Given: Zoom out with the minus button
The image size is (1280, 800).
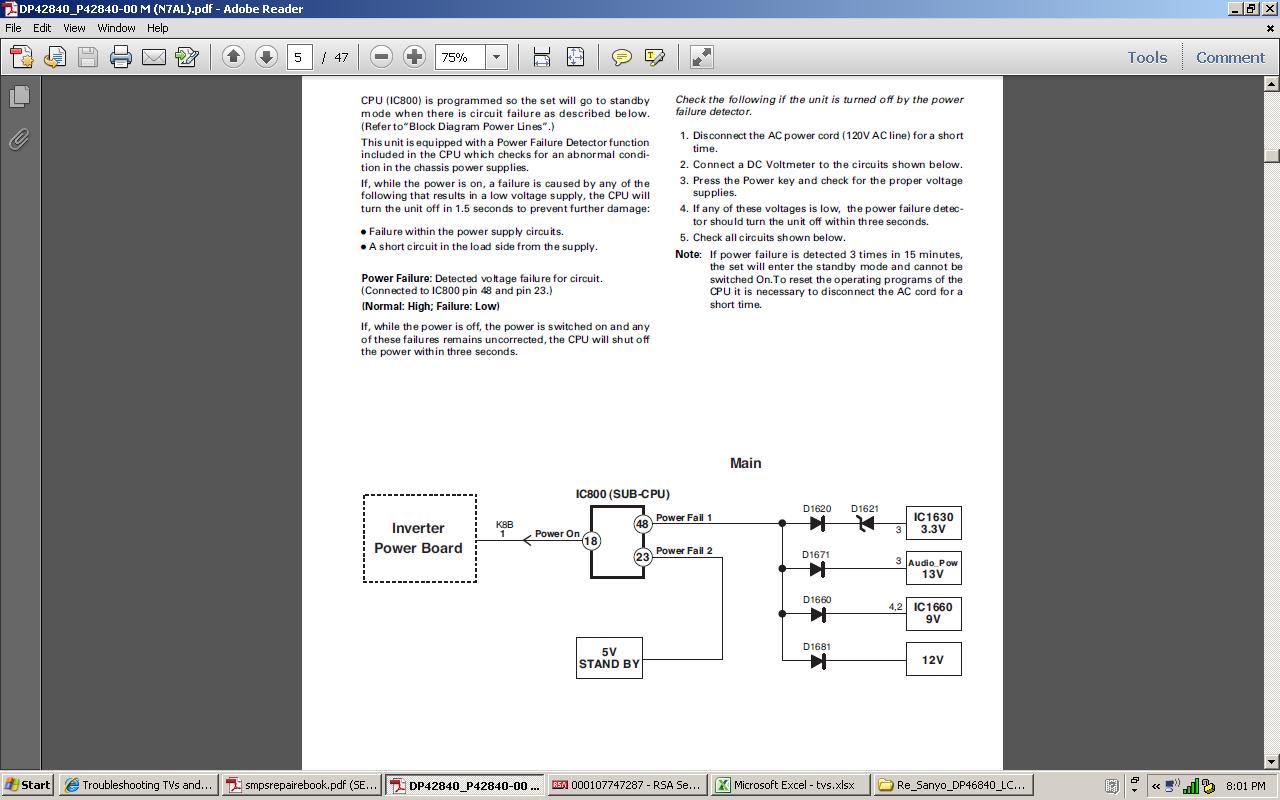Looking at the screenshot, I should (381, 57).
